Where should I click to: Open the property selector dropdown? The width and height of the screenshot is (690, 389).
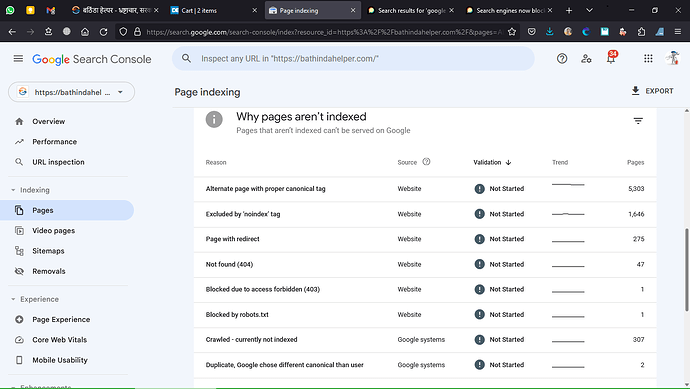(71, 92)
